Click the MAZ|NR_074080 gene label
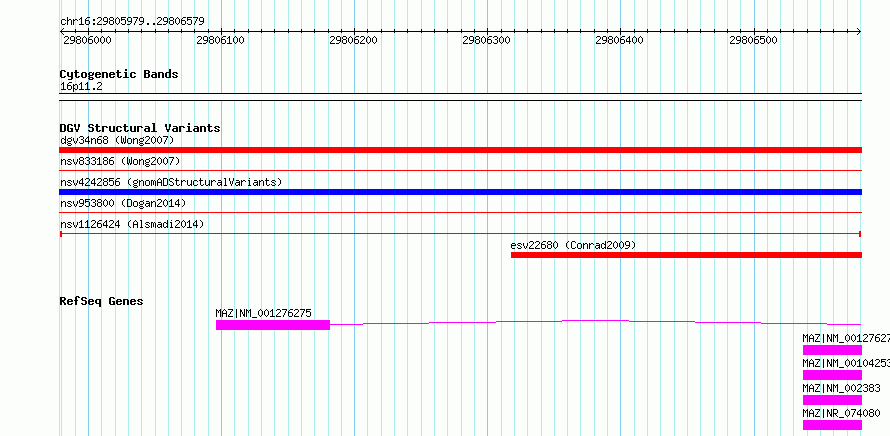This screenshot has width=890, height=436. tap(841, 413)
